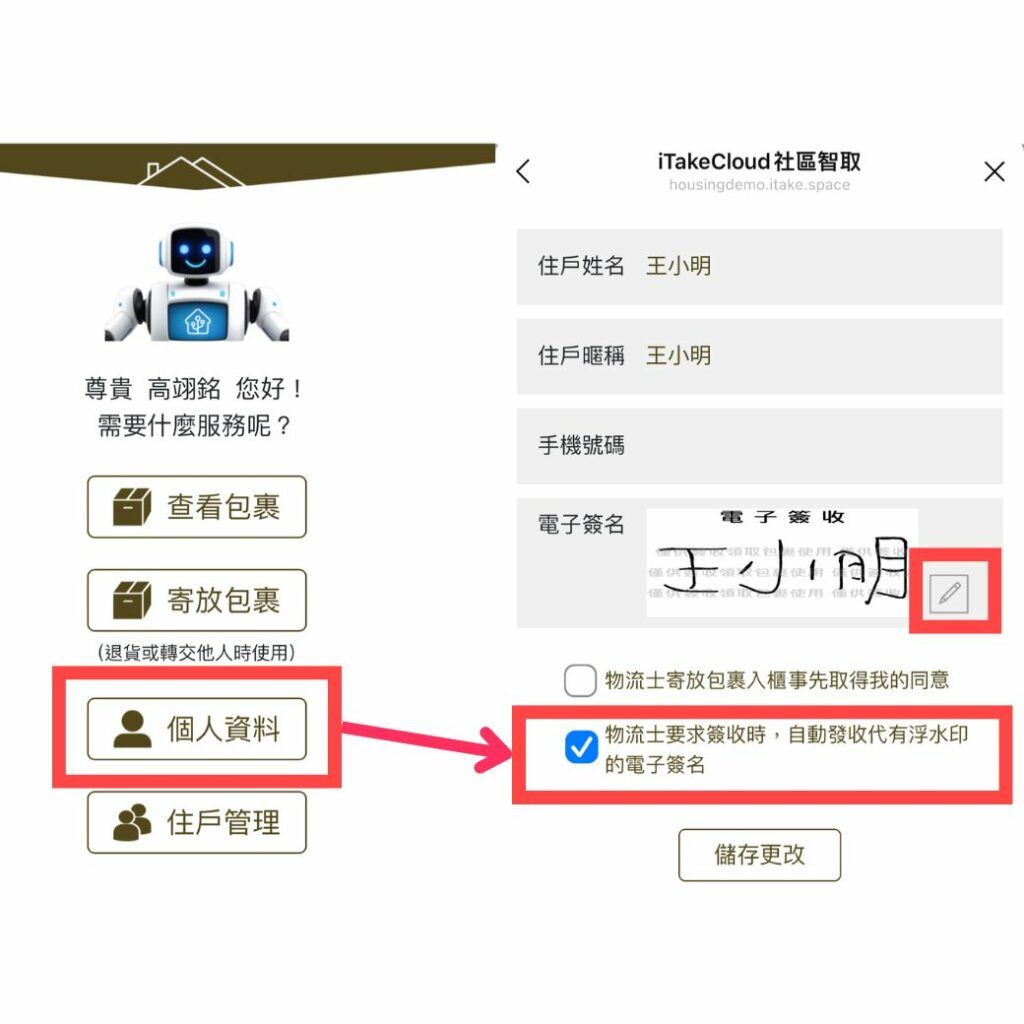Open 住戶管理 resident management
The image size is (1024, 1024).
point(197,822)
